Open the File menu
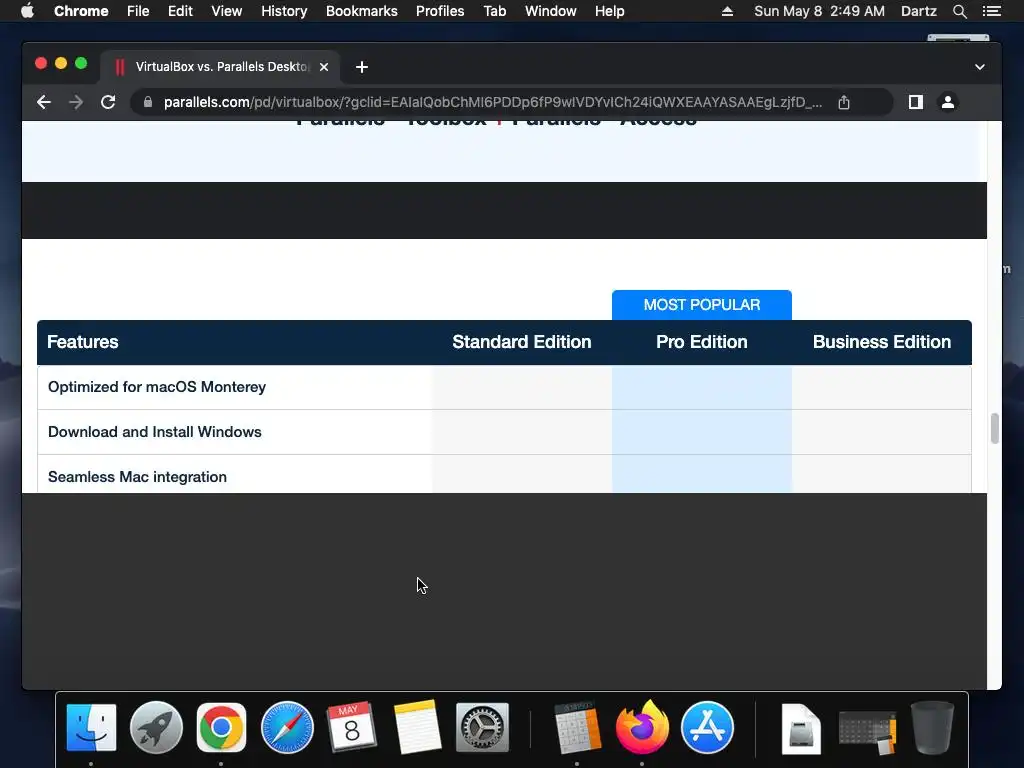This screenshot has width=1024, height=768. (138, 11)
